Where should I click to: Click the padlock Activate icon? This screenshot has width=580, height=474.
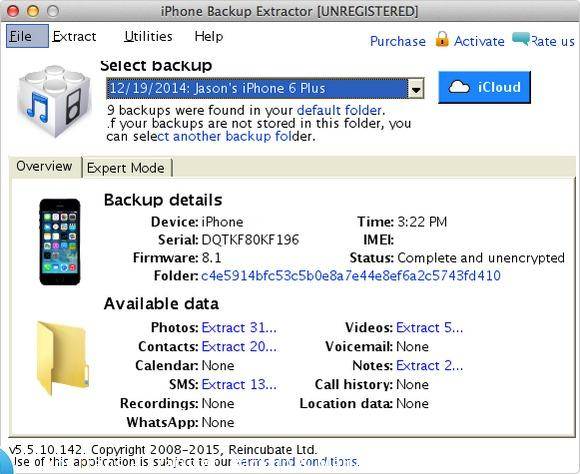(442, 39)
